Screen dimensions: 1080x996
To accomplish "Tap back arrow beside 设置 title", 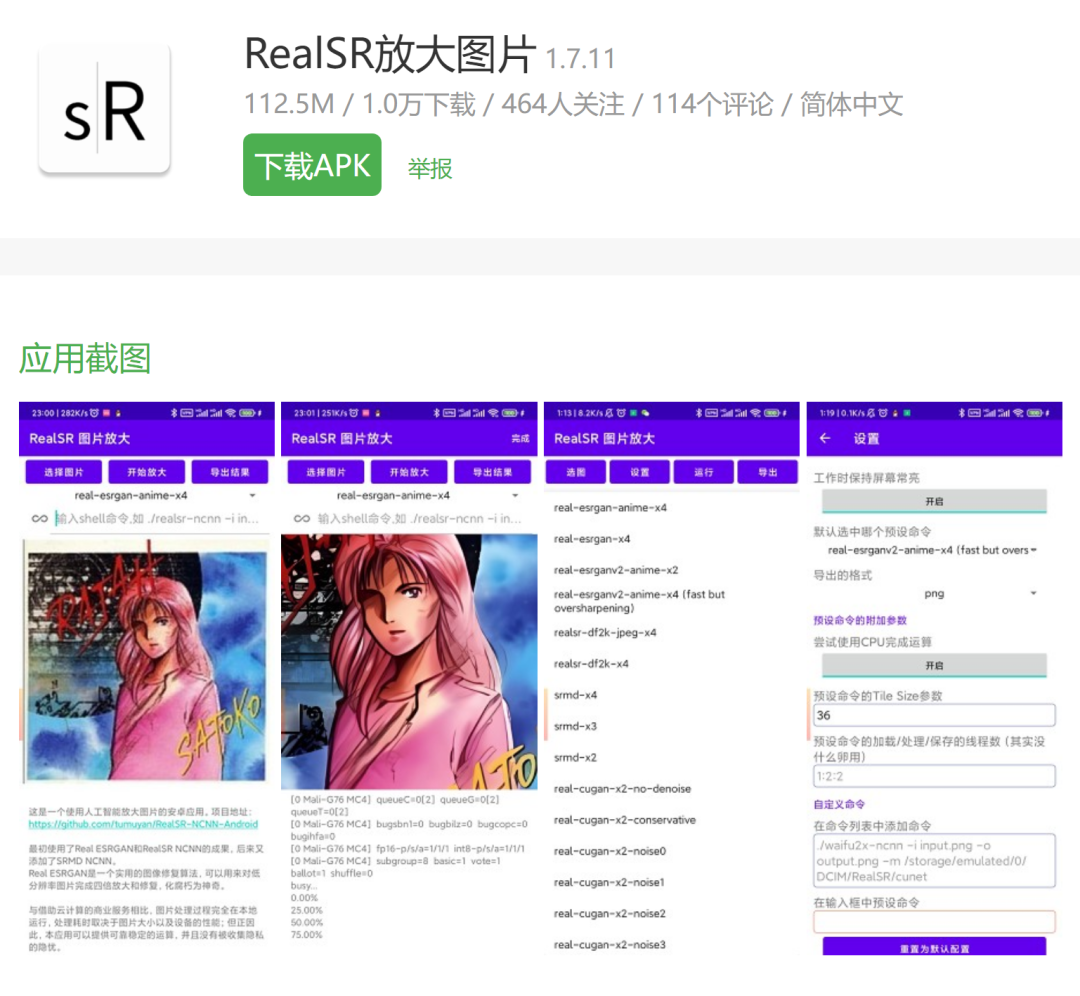I will (825, 438).
